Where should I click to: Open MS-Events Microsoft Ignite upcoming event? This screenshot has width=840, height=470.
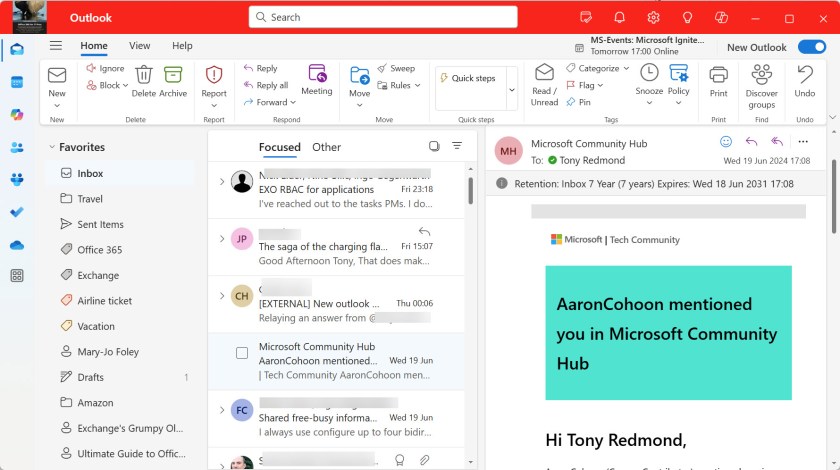640,46
